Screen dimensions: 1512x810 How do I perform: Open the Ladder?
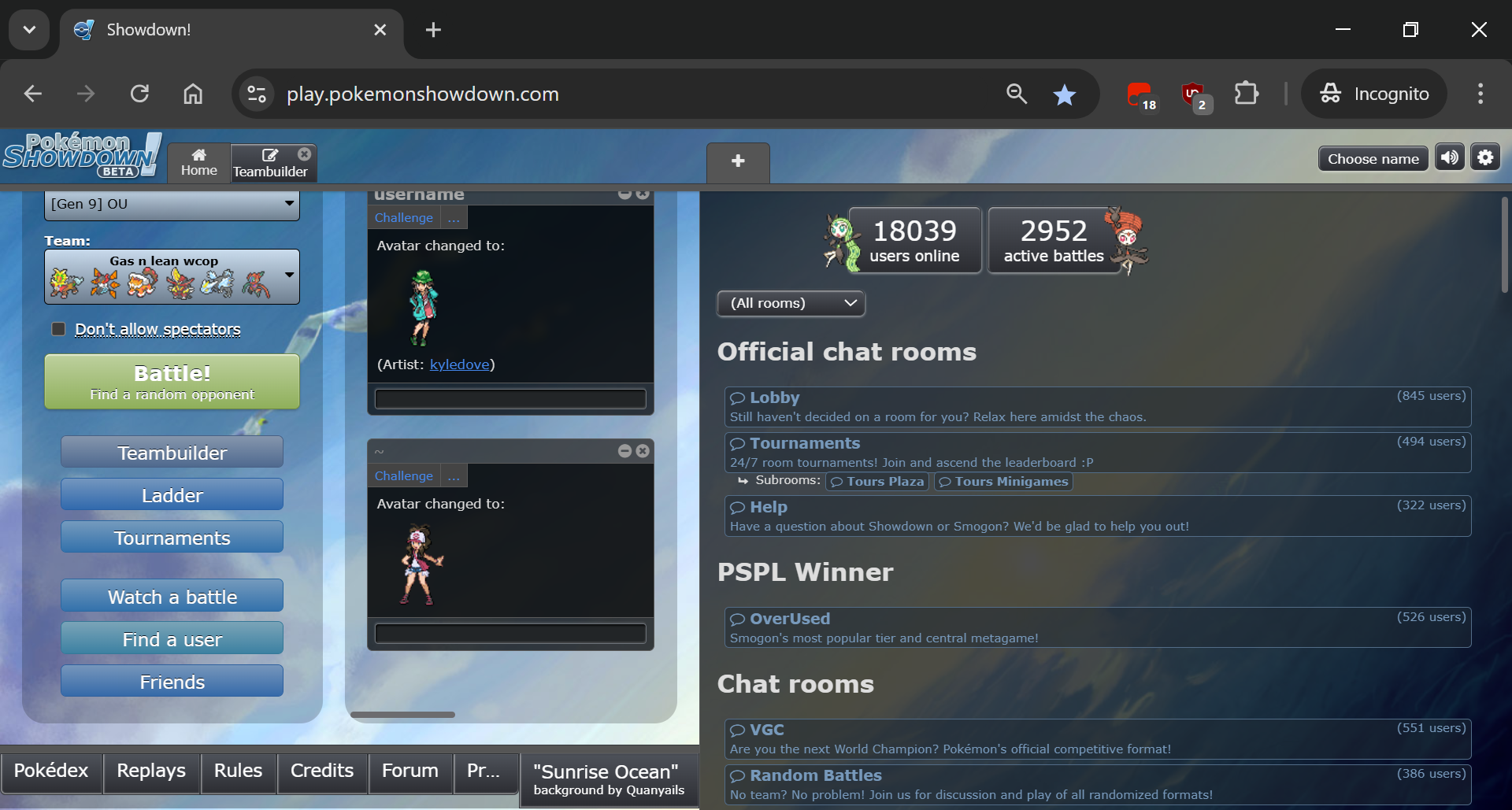click(x=172, y=495)
